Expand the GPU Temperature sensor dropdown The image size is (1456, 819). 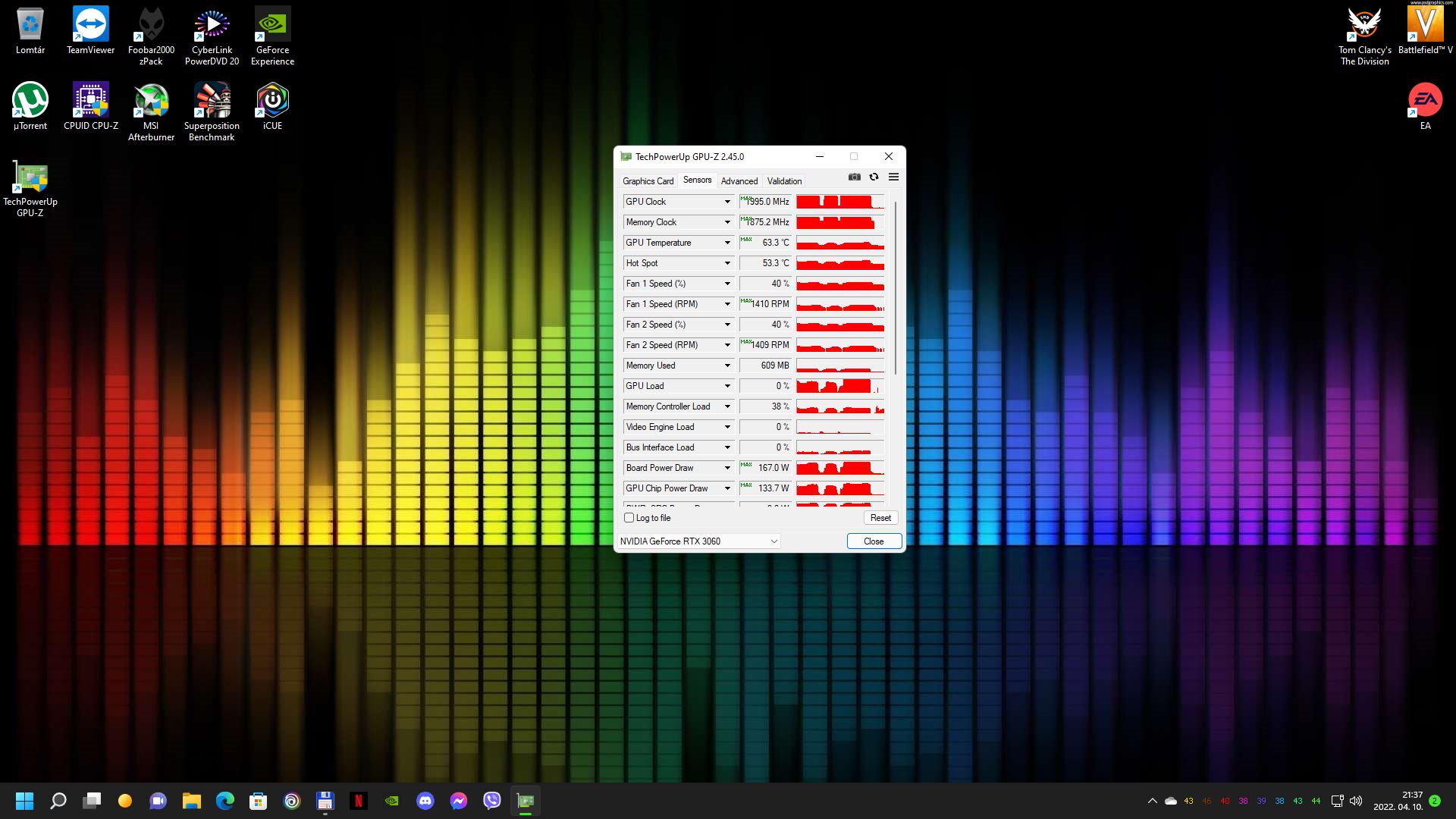727,243
